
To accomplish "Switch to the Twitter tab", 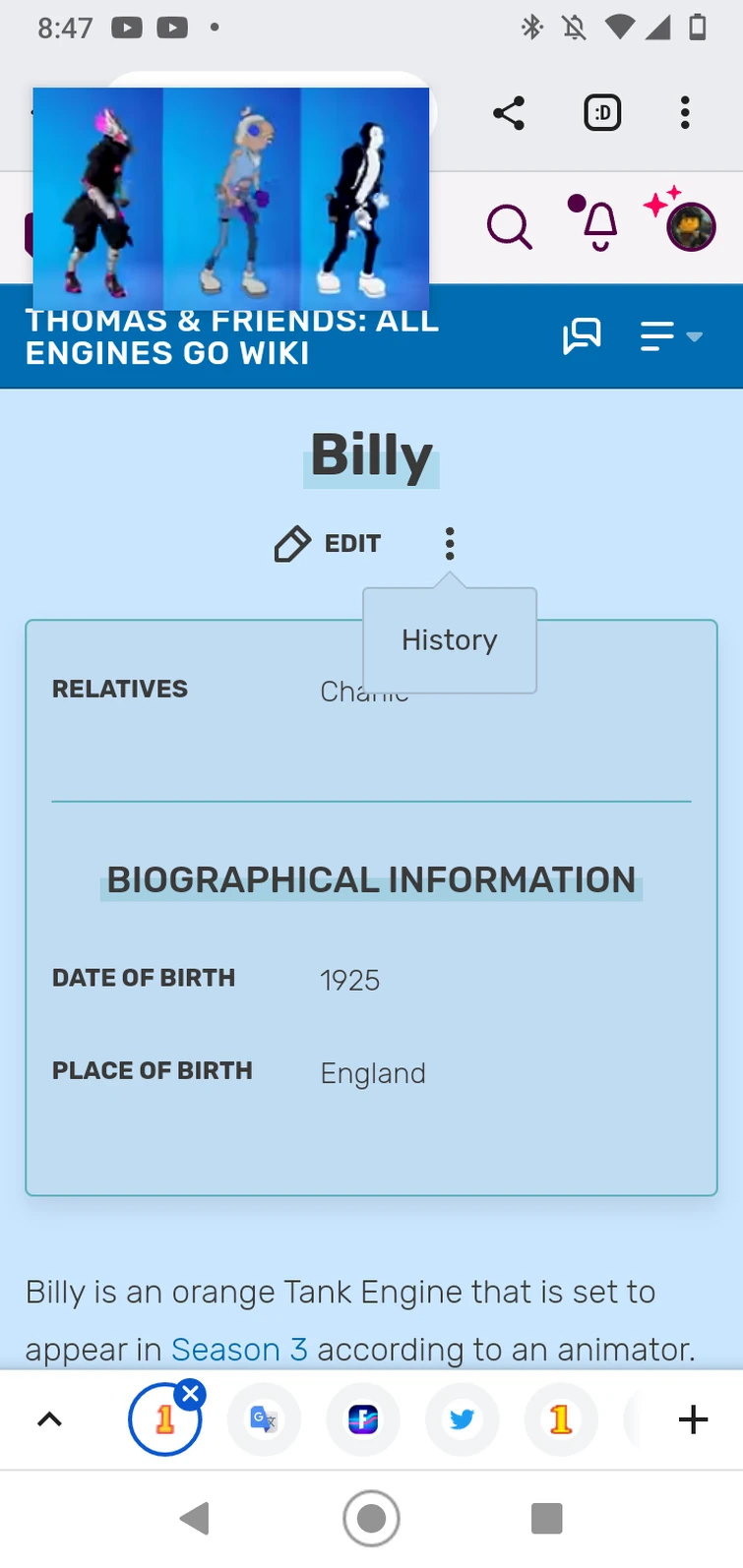I will pyautogui.click(x=462, y=1419).
